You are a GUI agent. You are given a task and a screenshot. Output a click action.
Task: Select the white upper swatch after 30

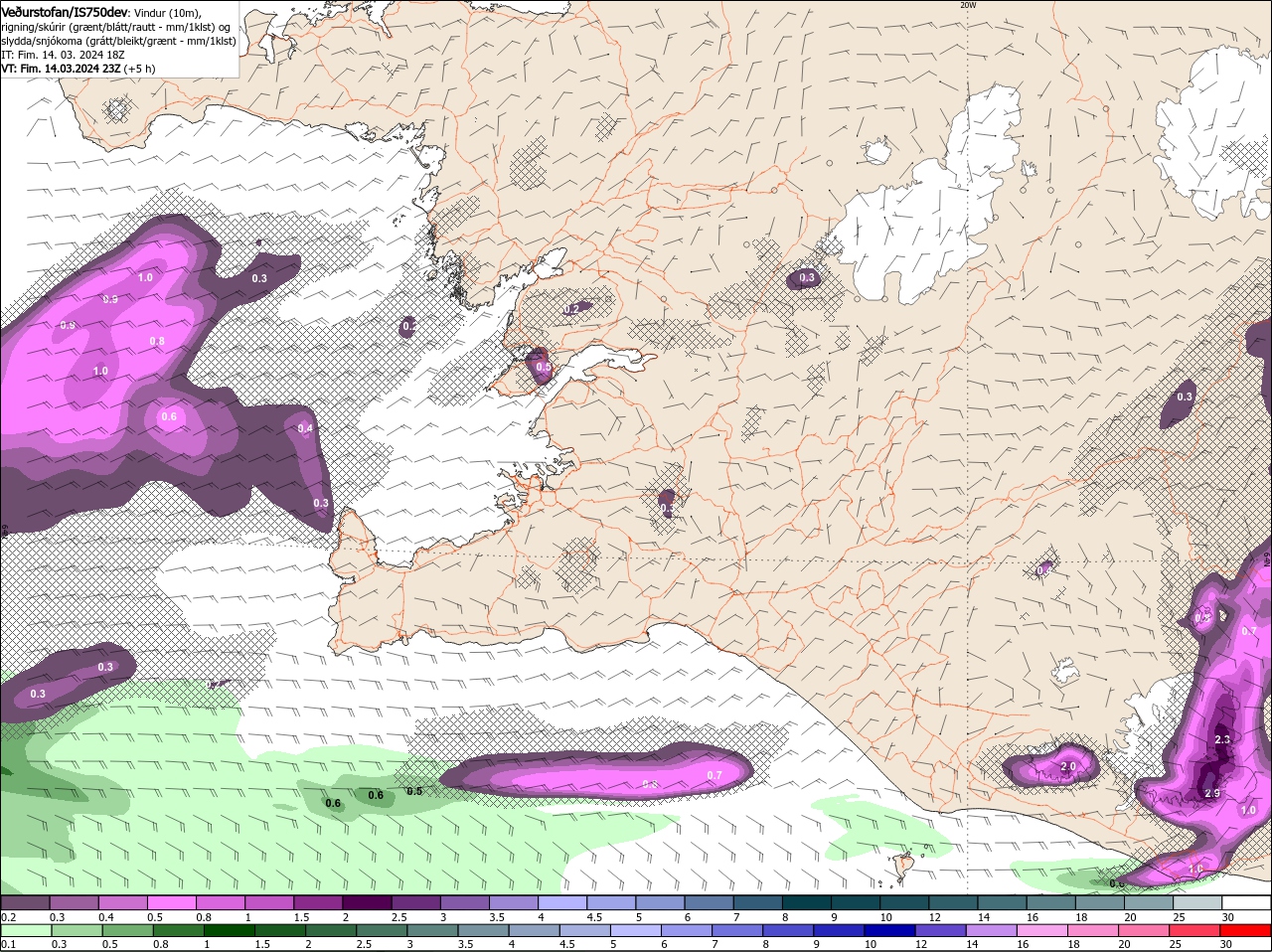[x=1246, y=902]
